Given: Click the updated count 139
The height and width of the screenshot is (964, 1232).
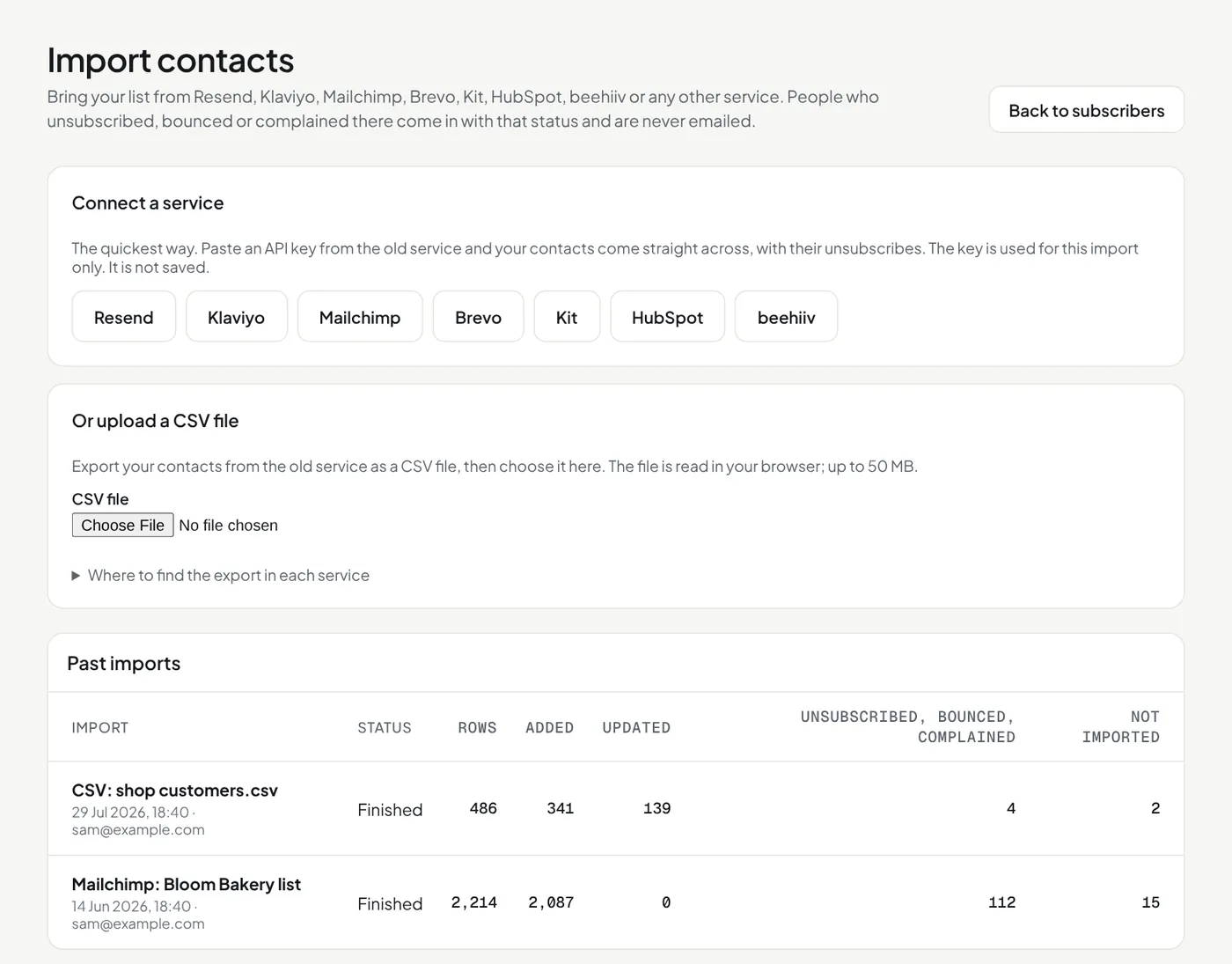Looking at the screenshot, I should click(656, 808).
